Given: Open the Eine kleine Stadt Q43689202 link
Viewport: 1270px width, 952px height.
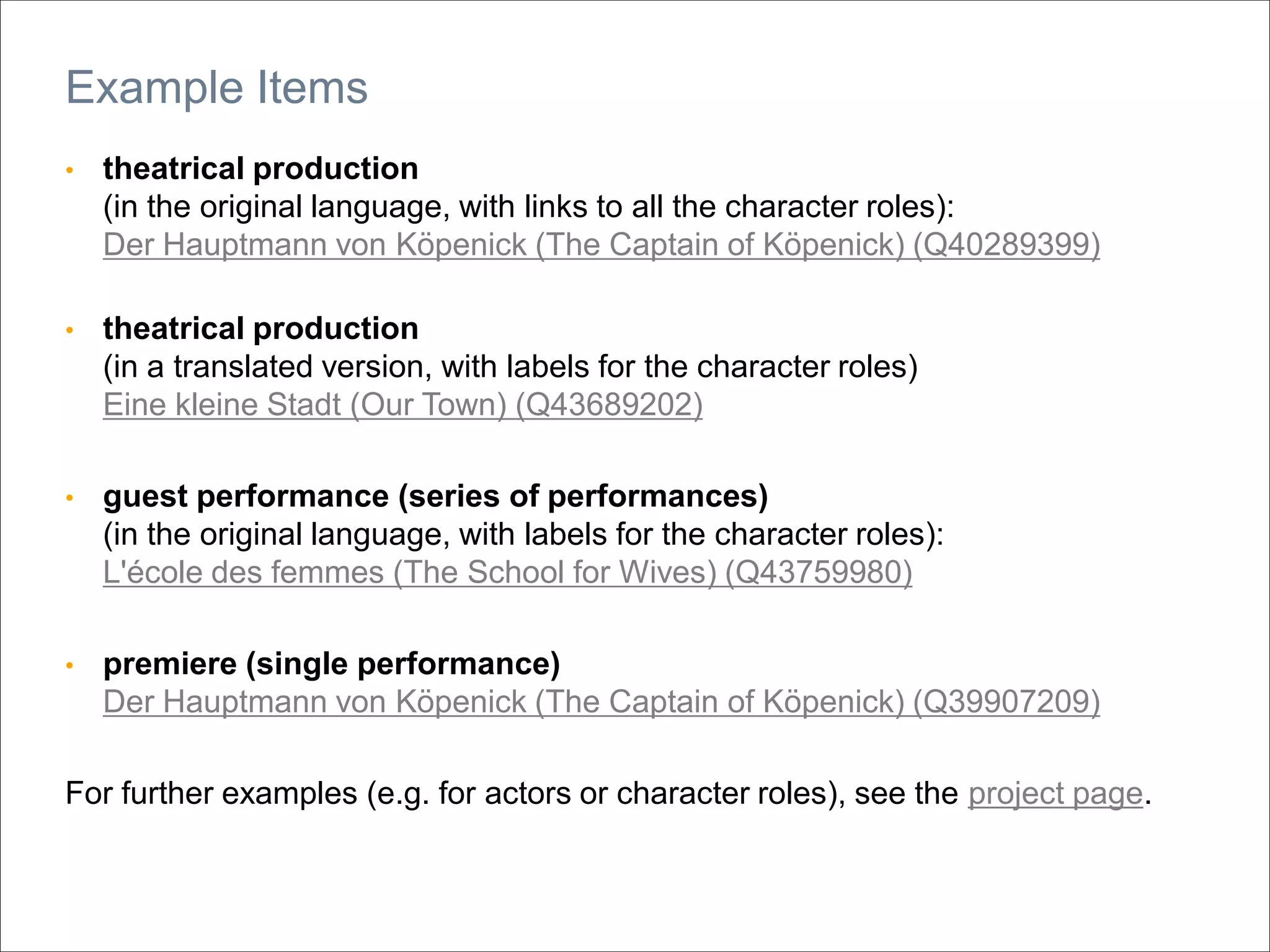Looking at the screenshot, I should click(x=402, y=405).
